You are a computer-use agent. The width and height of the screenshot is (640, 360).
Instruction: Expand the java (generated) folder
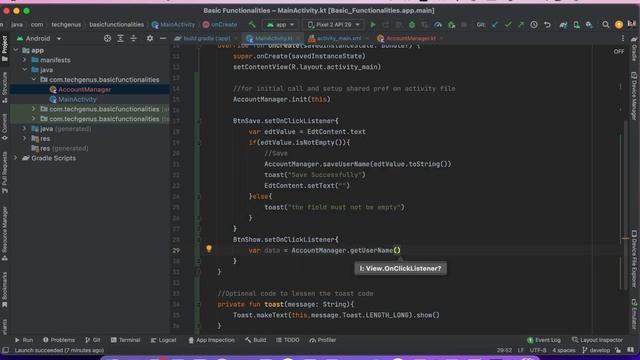(25, 129)
